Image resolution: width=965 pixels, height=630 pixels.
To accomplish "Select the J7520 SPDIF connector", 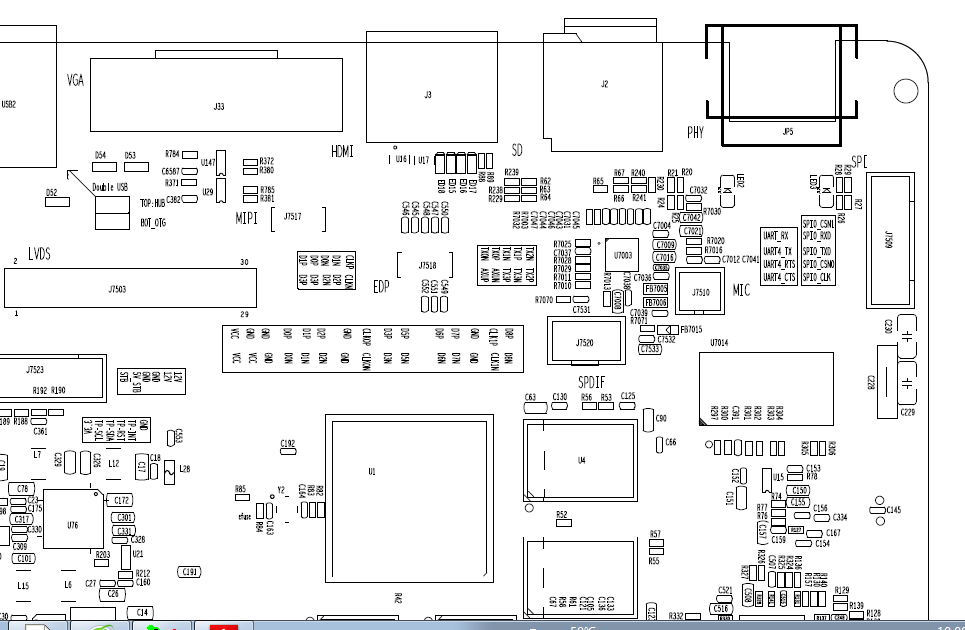I will (586, 342).
